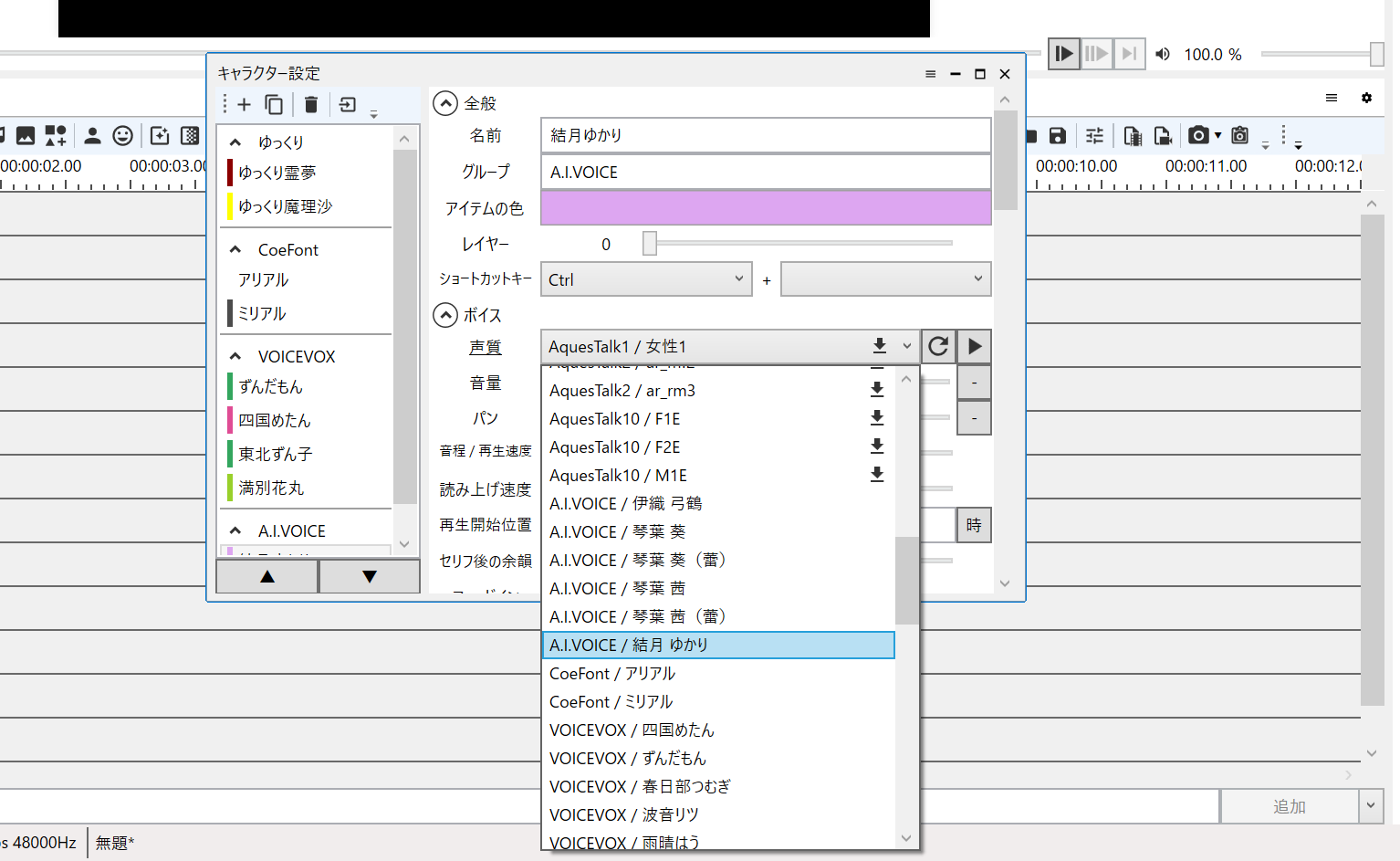This screenshot has width=1400, height=861.
Task: Click the save project floppy disk icon
Action: pos(1058,136)
